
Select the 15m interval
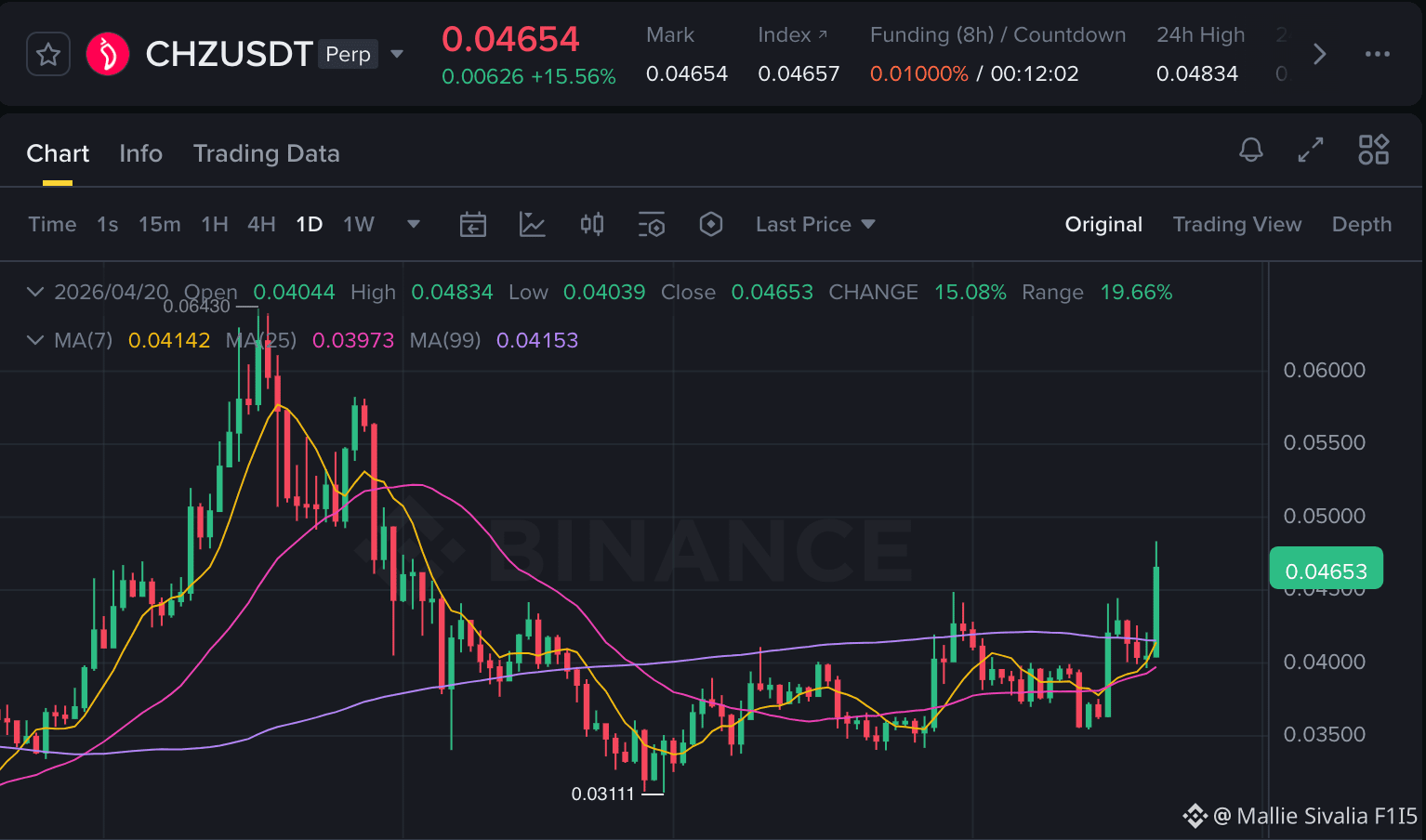click(x=160, y=224)
